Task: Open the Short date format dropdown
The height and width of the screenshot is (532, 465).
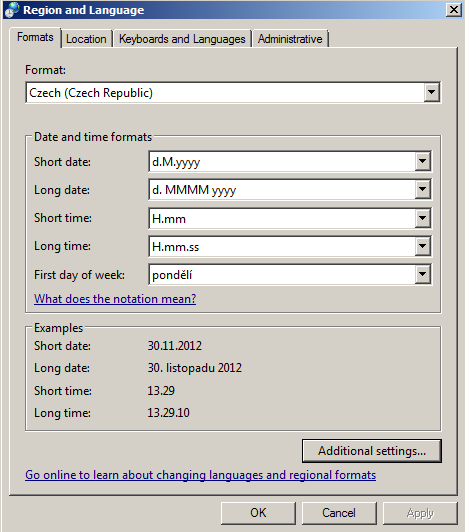Action: click(x=423, y=162)
